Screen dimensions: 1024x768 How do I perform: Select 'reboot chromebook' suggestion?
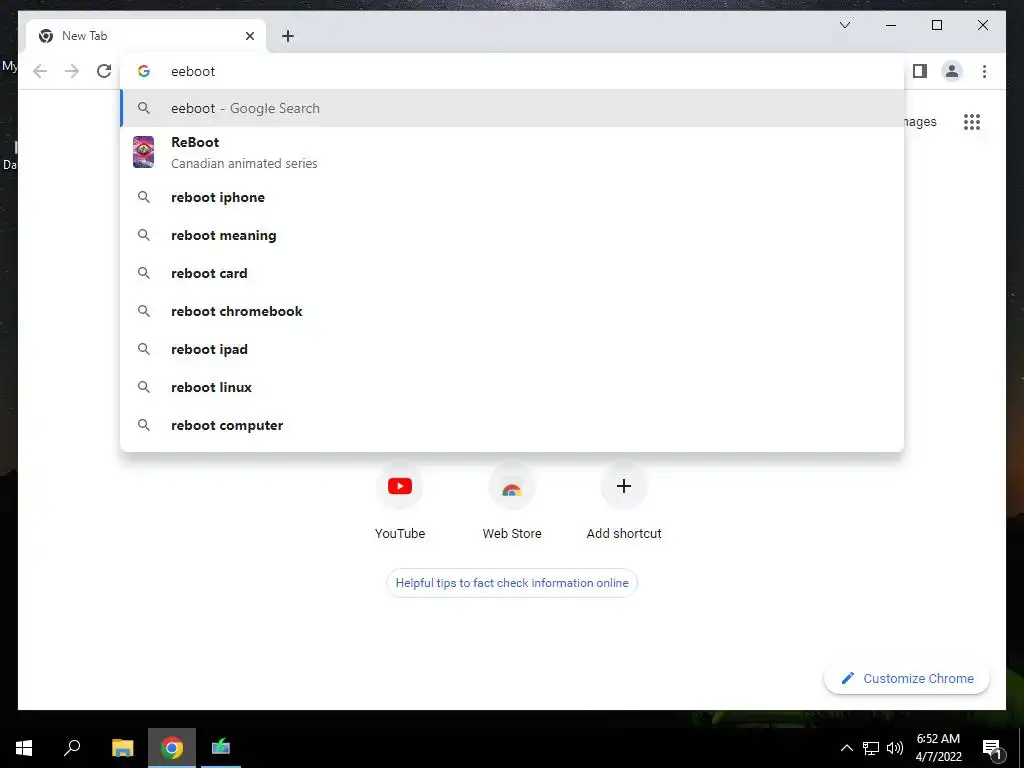pos(512,311)
